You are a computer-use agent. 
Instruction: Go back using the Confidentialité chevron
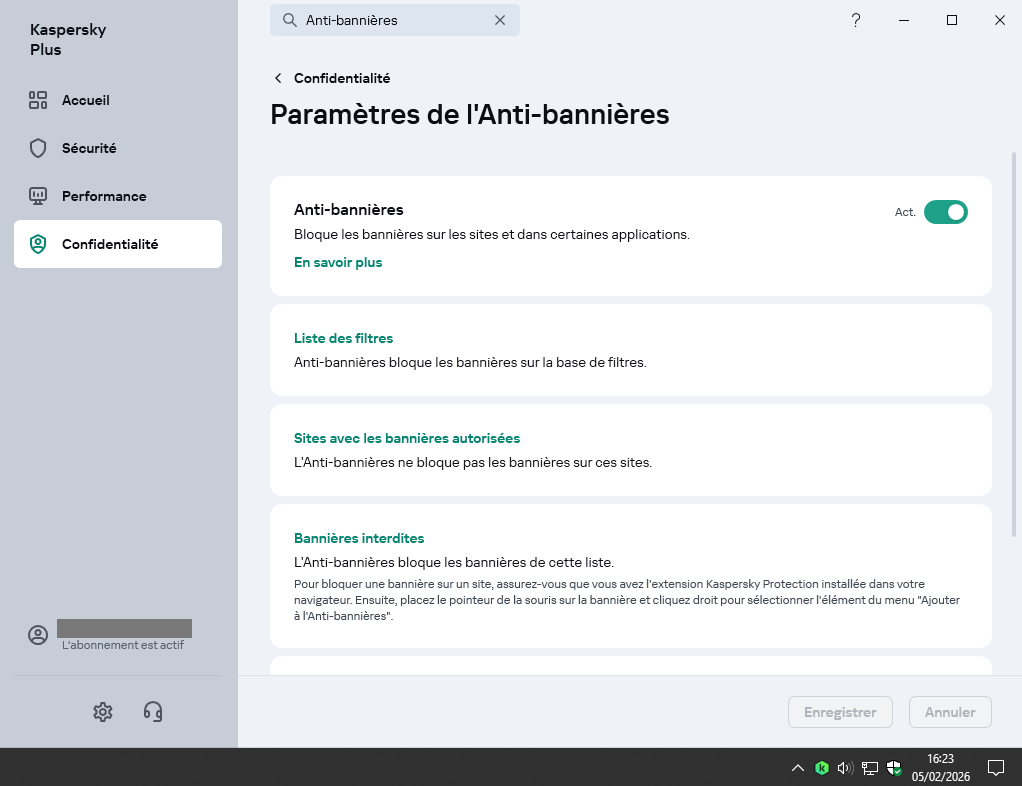point(278,78)
